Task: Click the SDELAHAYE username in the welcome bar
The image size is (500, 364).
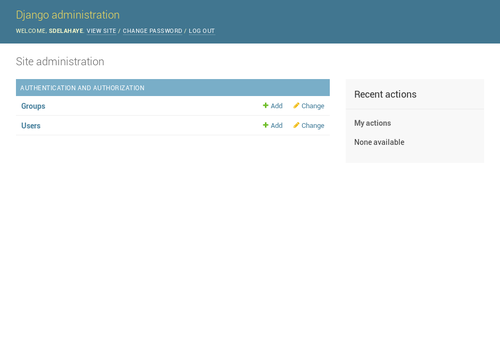Action: [66, 31]
